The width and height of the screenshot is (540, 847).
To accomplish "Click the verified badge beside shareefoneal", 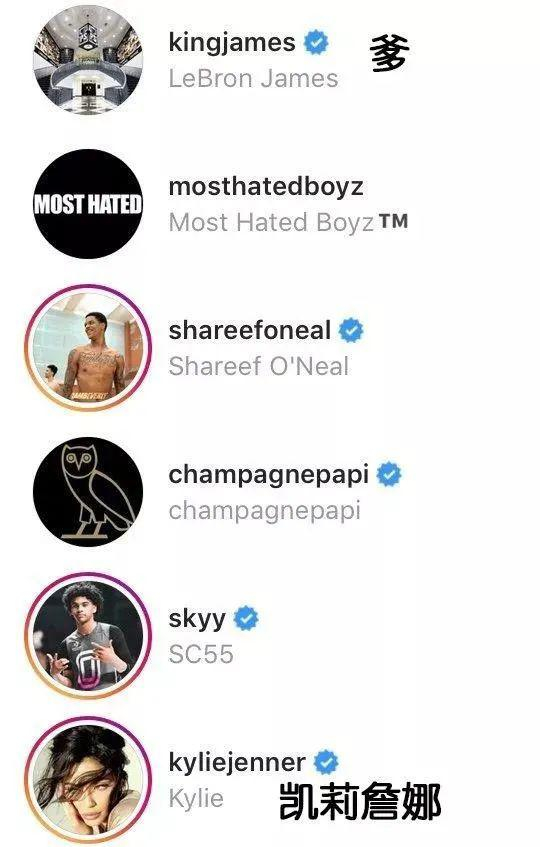I will click(351, 331).
